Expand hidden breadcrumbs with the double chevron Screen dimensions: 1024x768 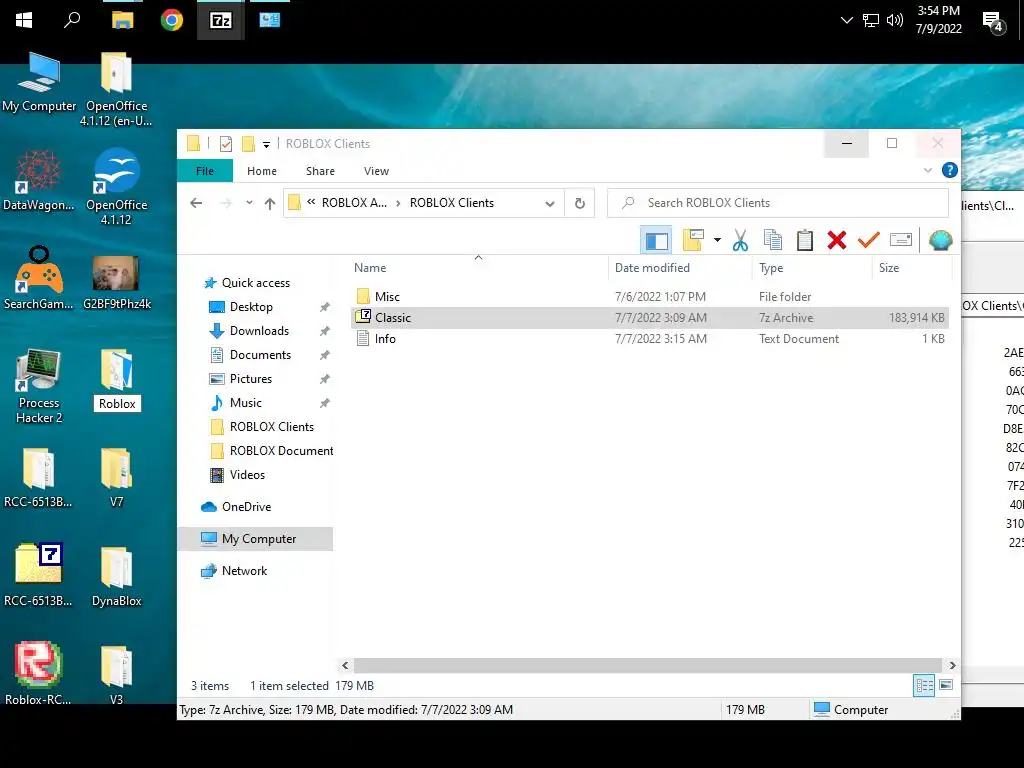[311, 202]
